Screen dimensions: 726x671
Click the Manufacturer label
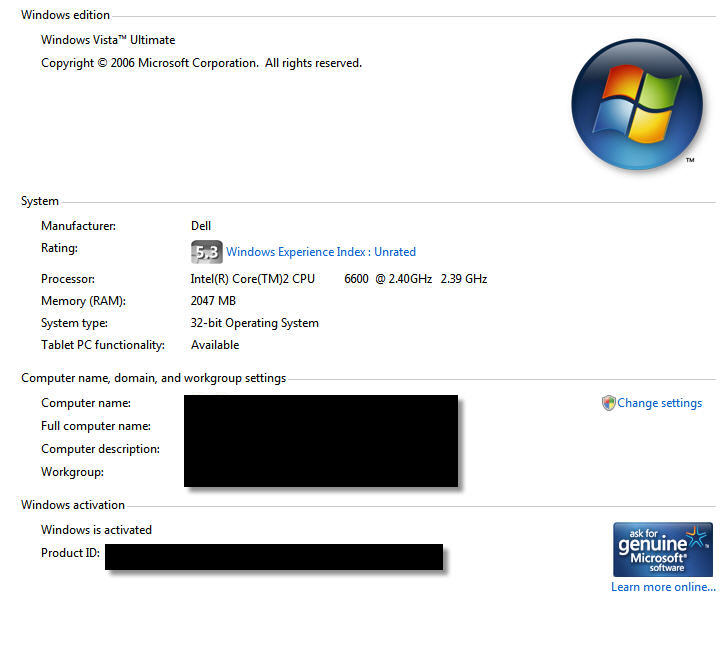tap(78, 226)
